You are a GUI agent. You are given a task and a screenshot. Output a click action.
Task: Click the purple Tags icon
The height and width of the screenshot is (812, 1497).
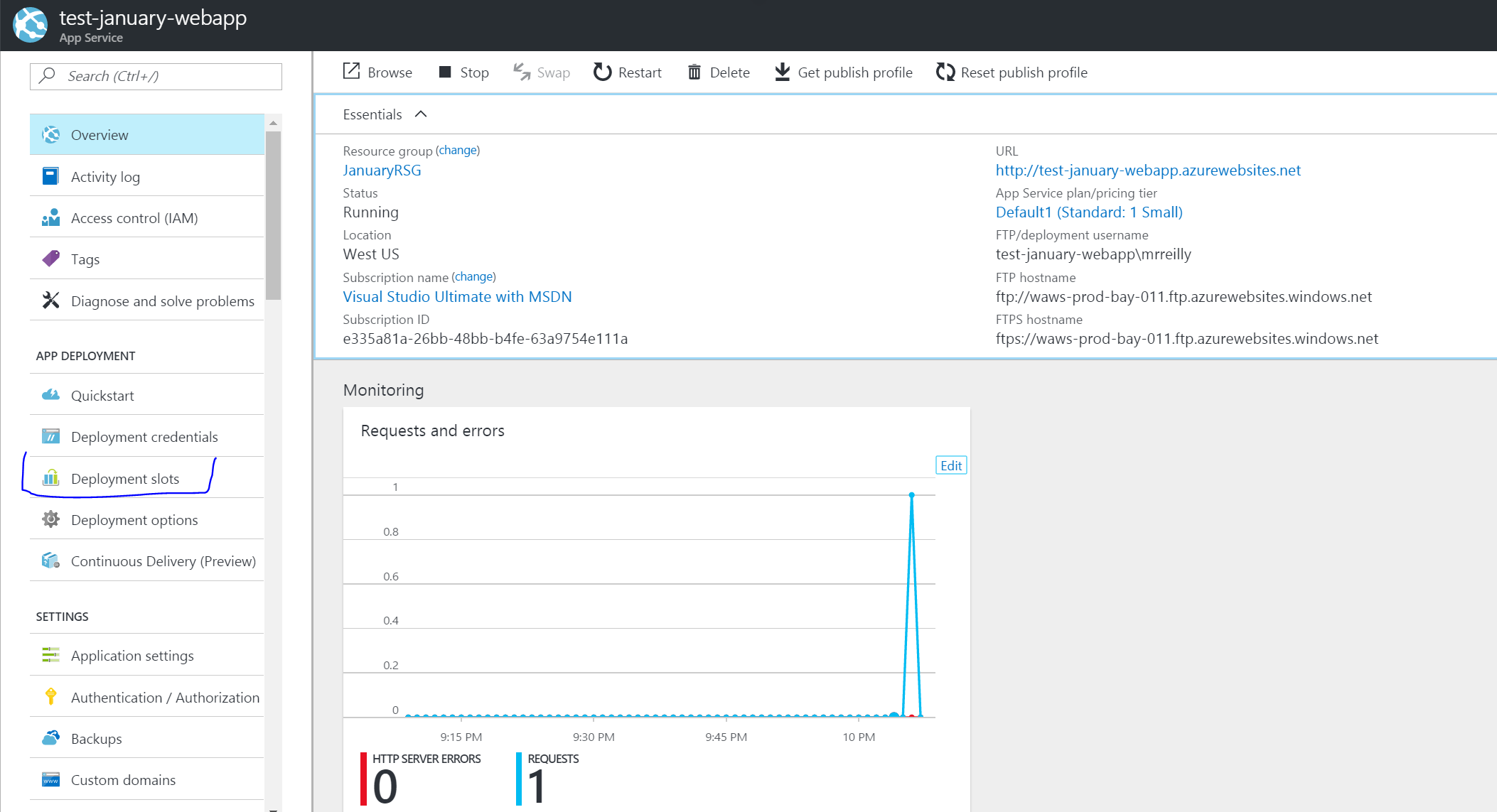(x=50, y=259)
